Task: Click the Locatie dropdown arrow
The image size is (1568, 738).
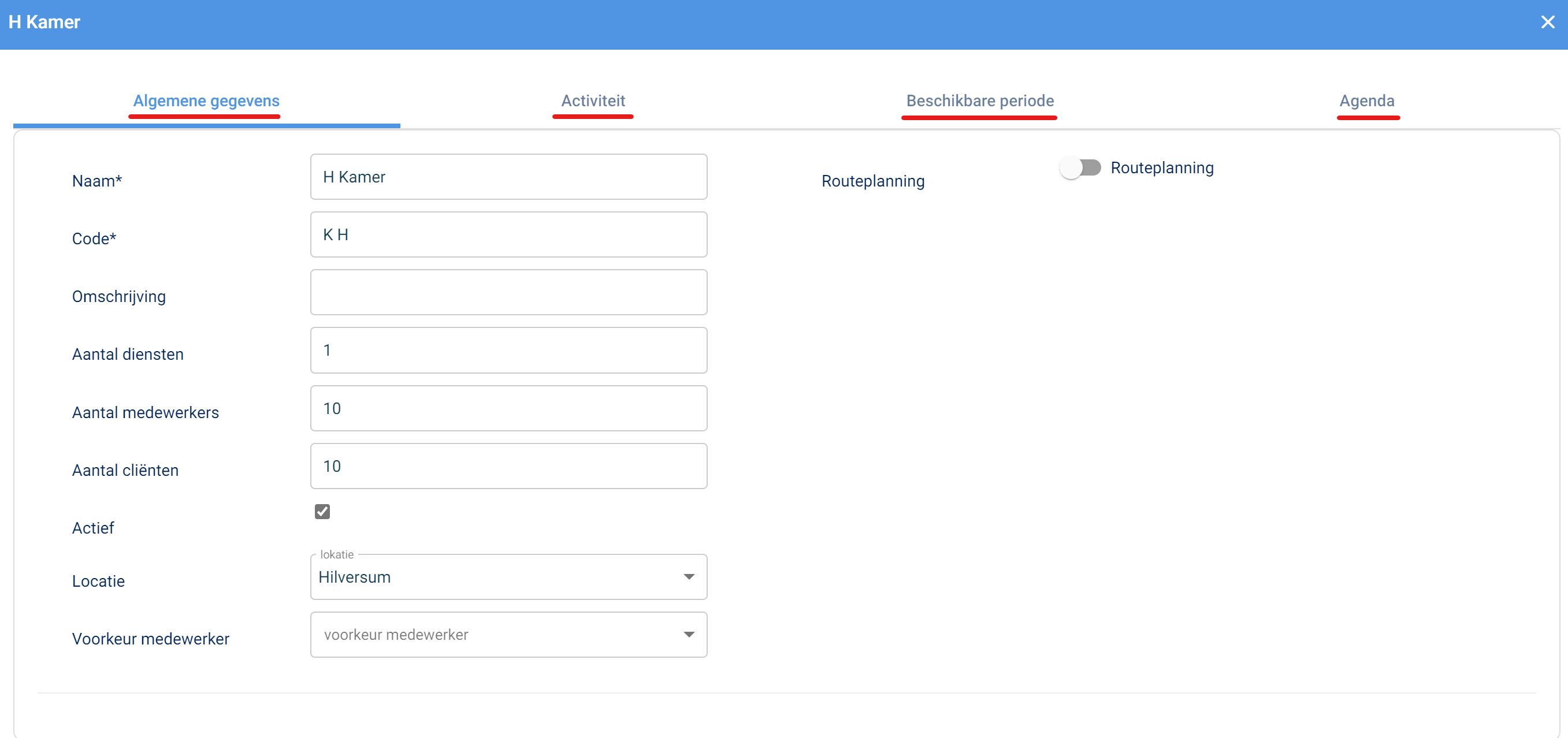Action: pos(689,577)
